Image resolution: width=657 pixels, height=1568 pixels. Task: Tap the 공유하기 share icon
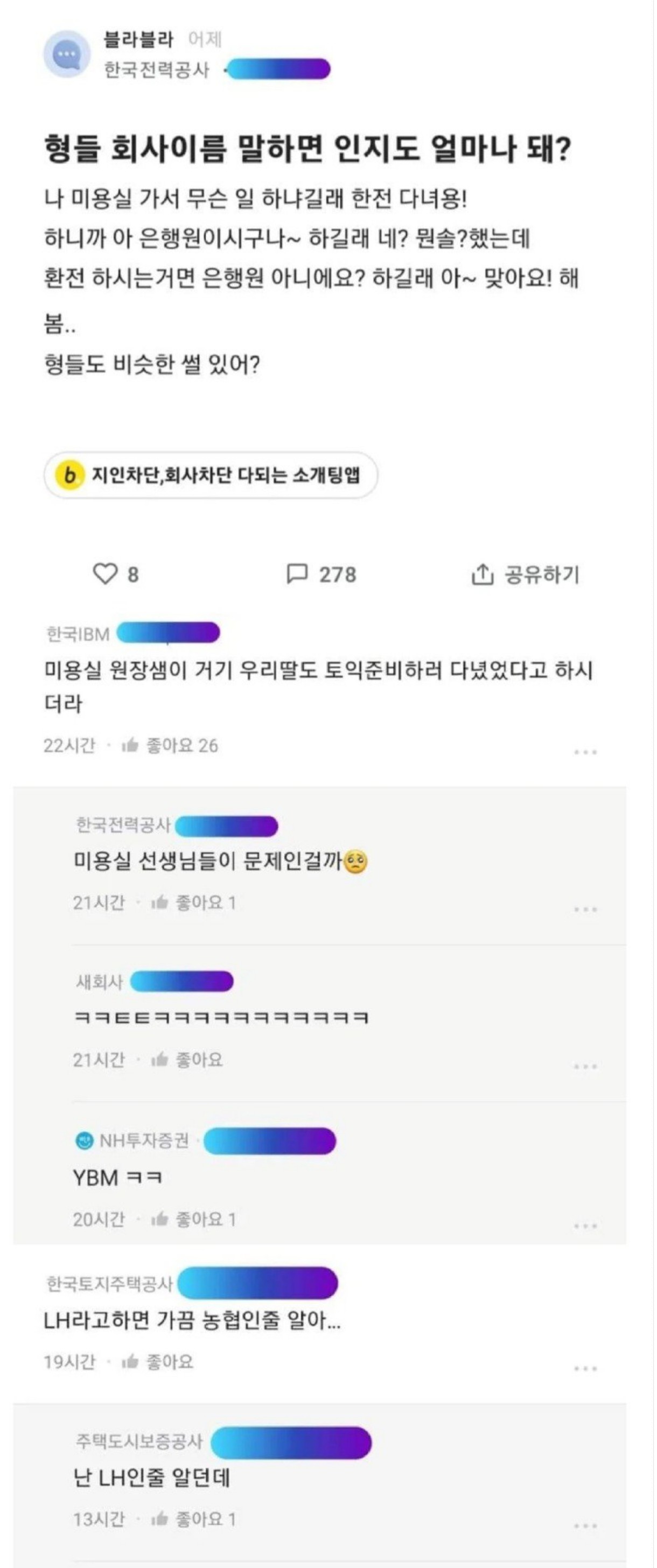tap(481, 573)
